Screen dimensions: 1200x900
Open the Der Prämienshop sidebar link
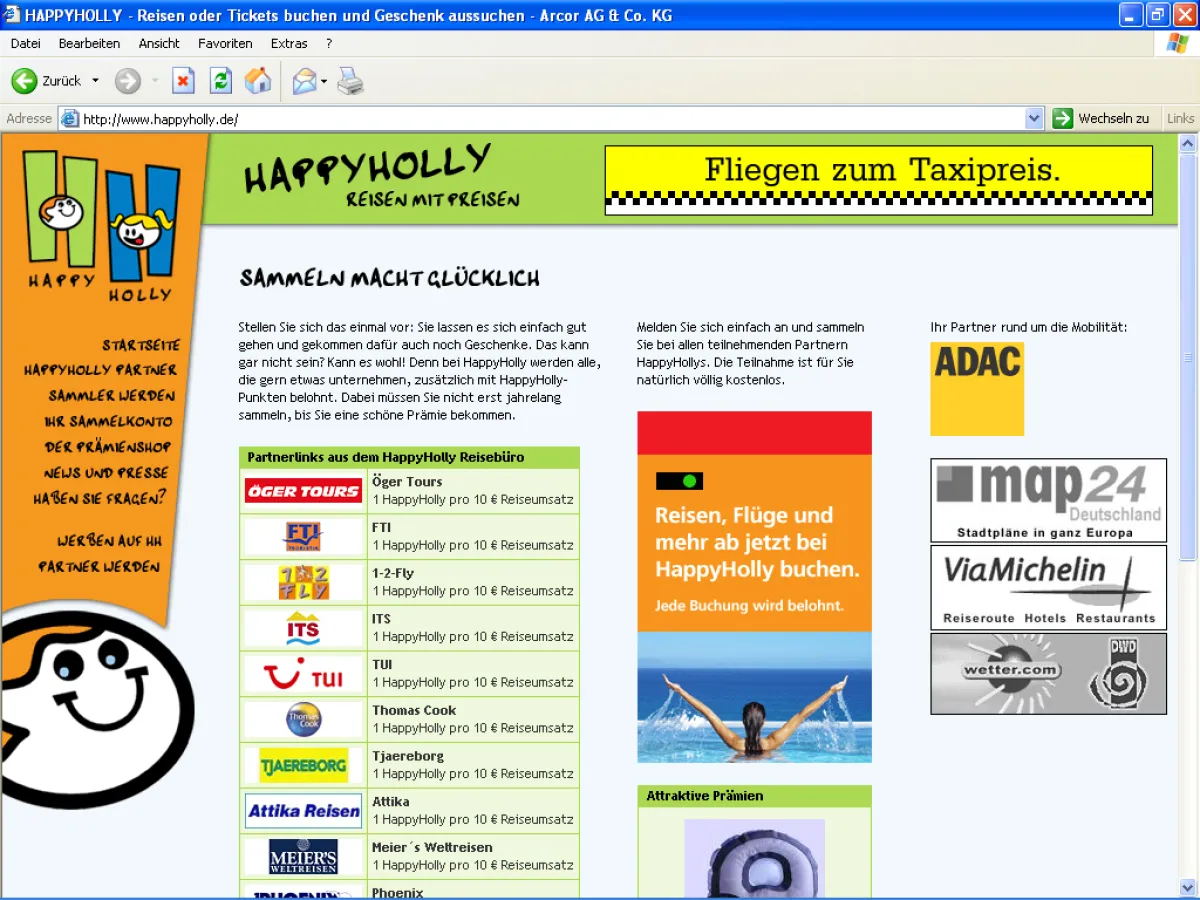click(x=108, y=447)
